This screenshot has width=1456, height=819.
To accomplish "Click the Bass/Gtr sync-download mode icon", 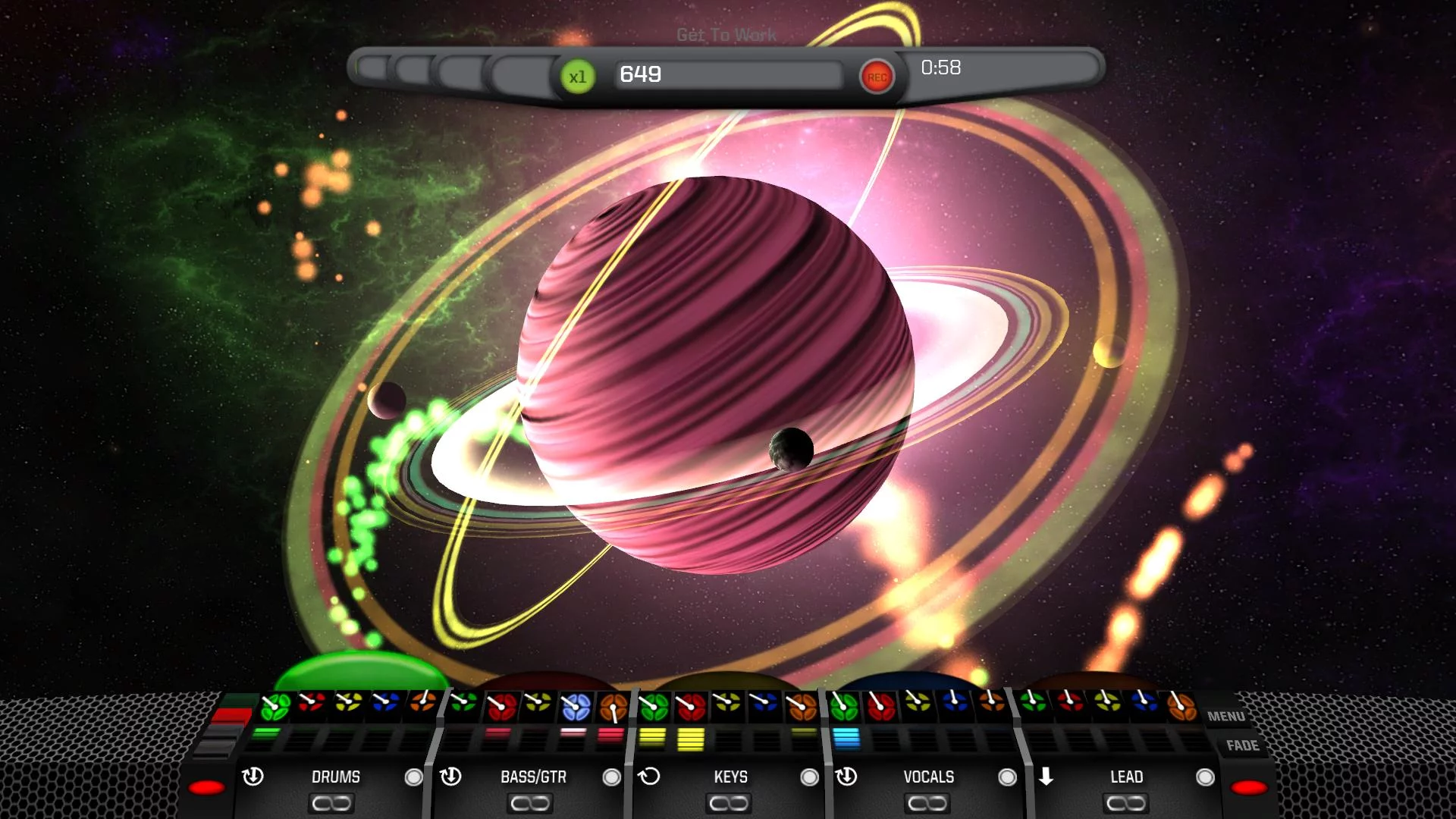I will 450,777.
